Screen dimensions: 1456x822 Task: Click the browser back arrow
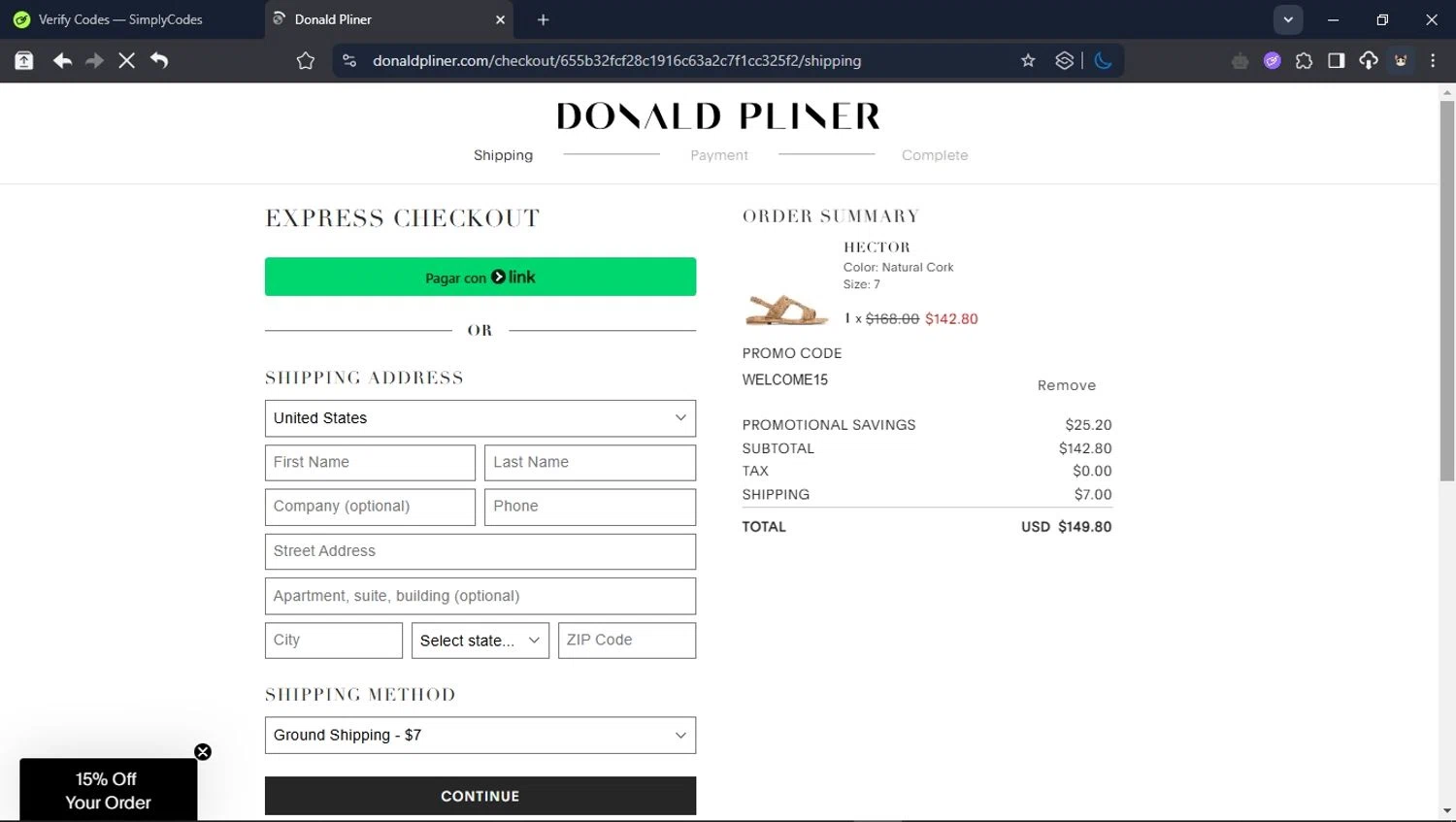tap(62, 60)
